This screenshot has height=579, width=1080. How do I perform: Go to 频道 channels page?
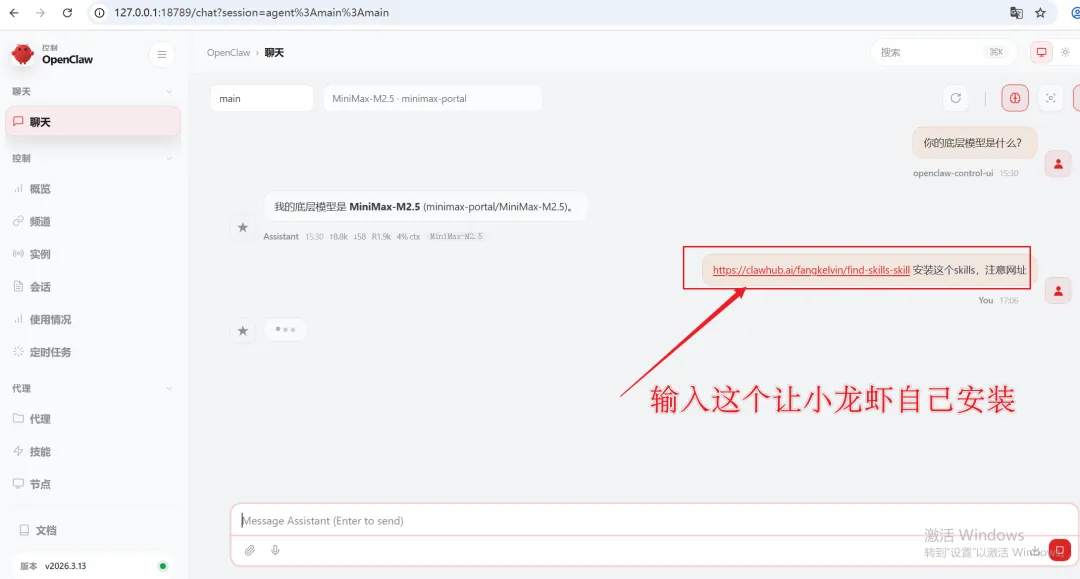(x=93, y=221)
